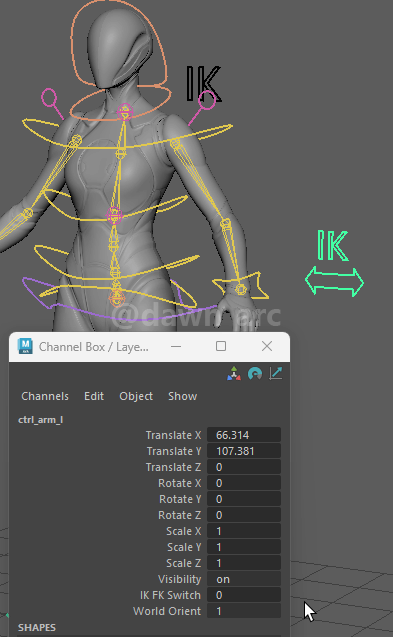Open the Object menu in Channel Box
The image size is (393, 637).
[x=136, y=396]
